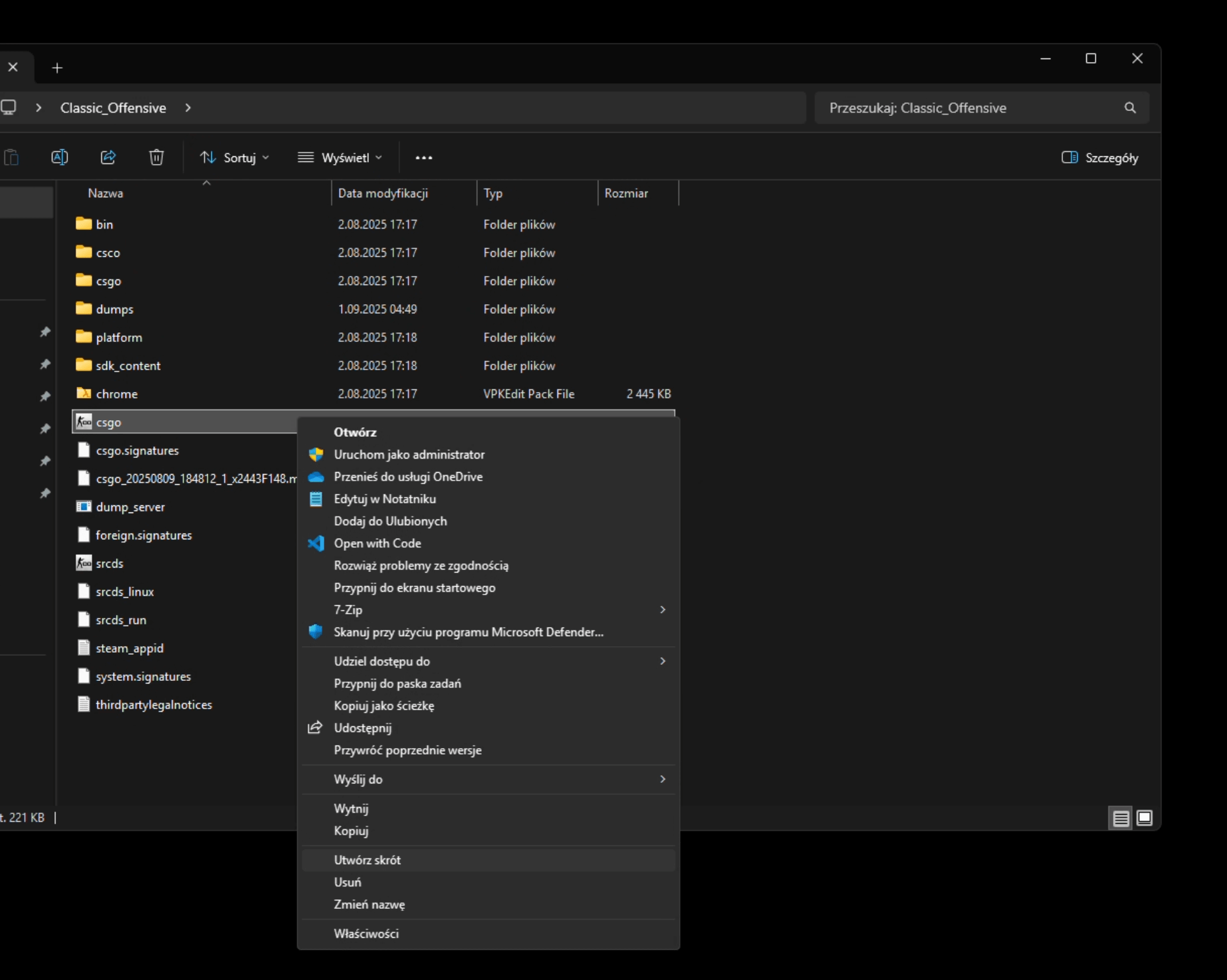
Task: Add a new tab with plus icon
Action: click(57, 68)
